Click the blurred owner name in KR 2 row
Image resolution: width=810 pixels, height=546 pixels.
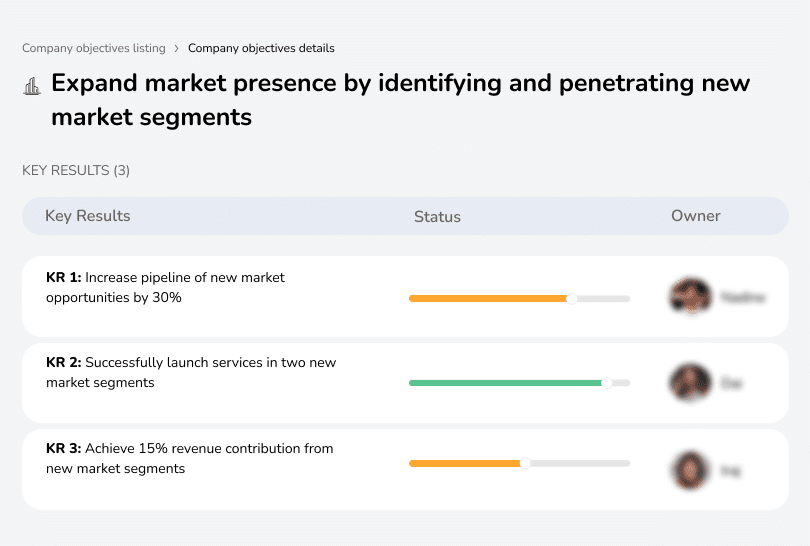click(731, 383)
